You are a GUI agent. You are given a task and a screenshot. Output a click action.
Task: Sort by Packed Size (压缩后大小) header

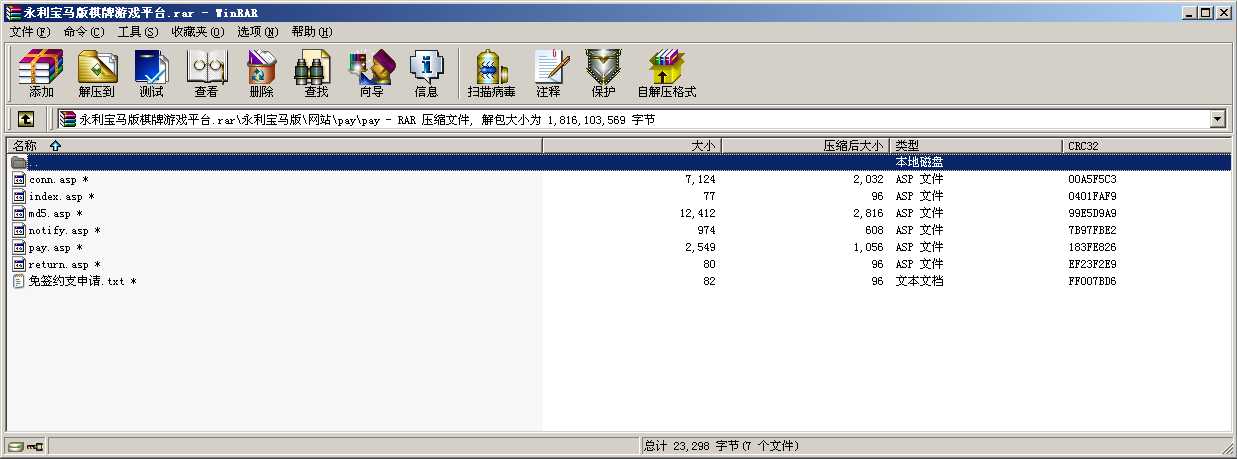coord(806,146)
